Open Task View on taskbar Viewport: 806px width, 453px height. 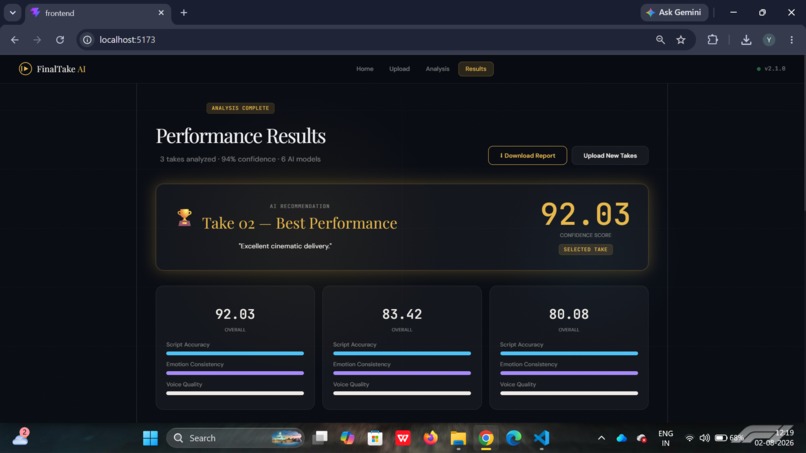[320, 438]
